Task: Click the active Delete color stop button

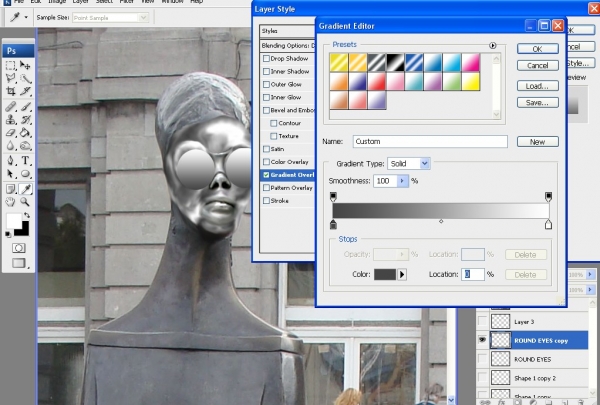Action: tap(525, 274)
